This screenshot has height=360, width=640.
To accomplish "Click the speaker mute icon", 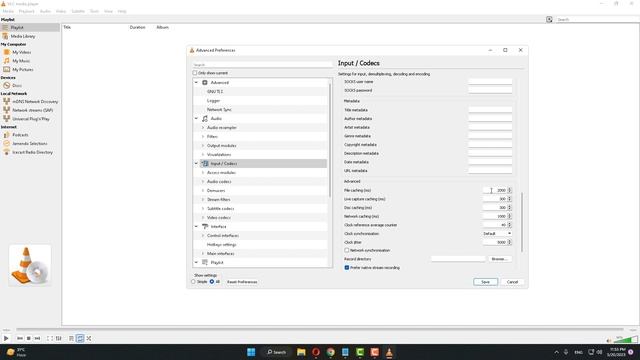I will pyautogui.click(x=609, y=340).
